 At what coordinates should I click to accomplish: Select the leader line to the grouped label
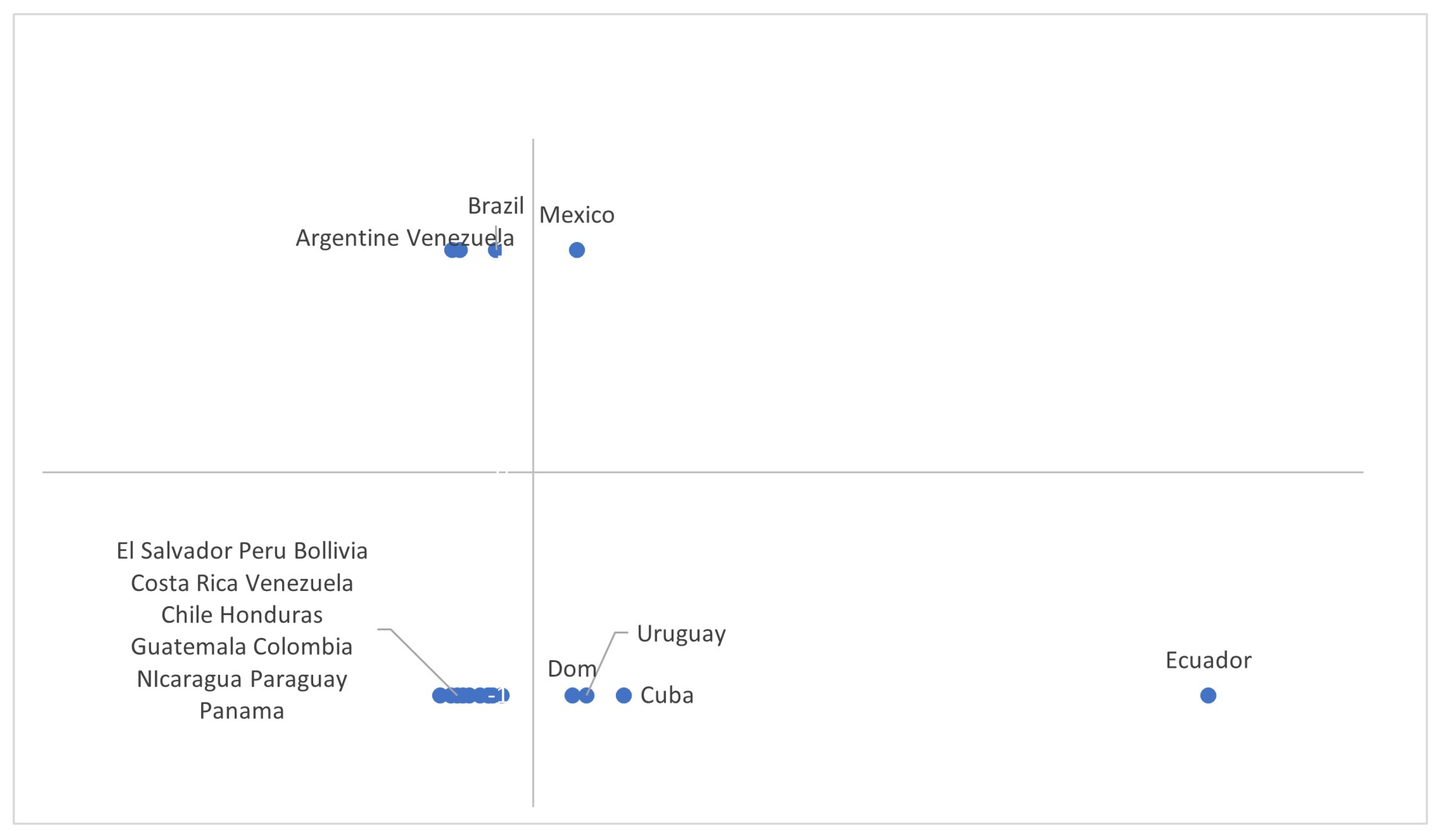[x=418, y=661]
